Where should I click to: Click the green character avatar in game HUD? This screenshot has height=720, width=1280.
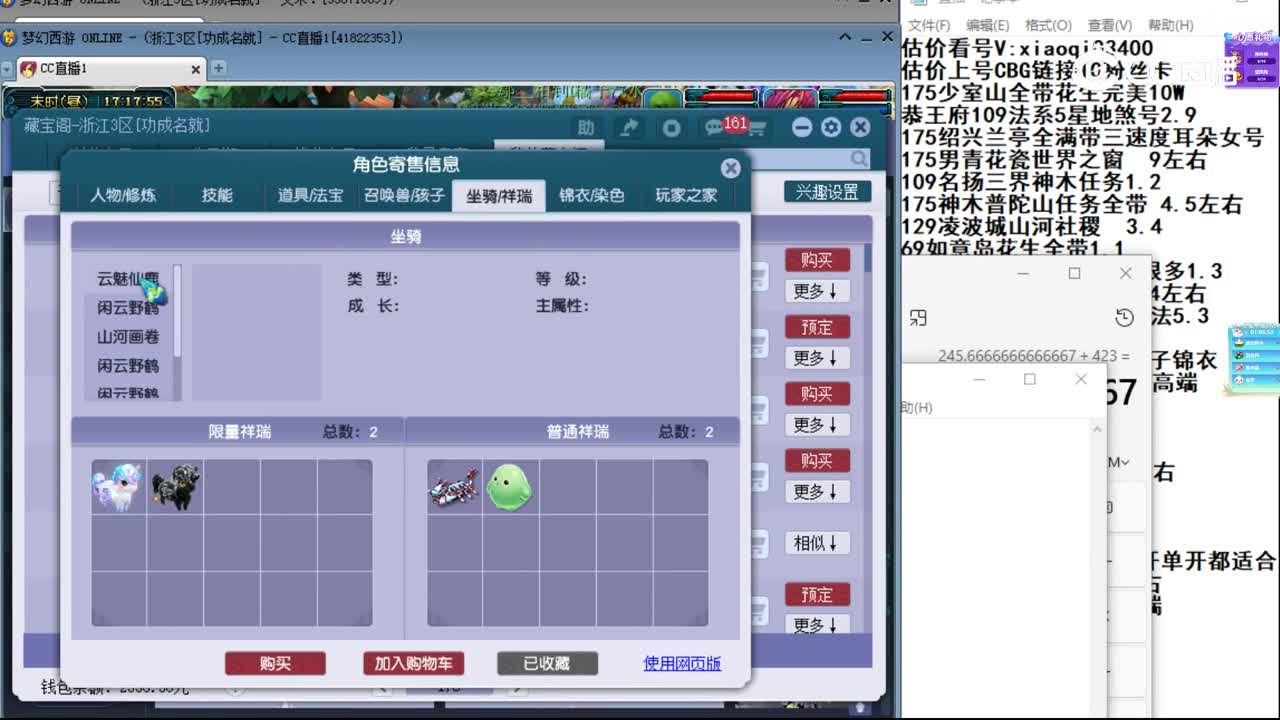(662, 100)
